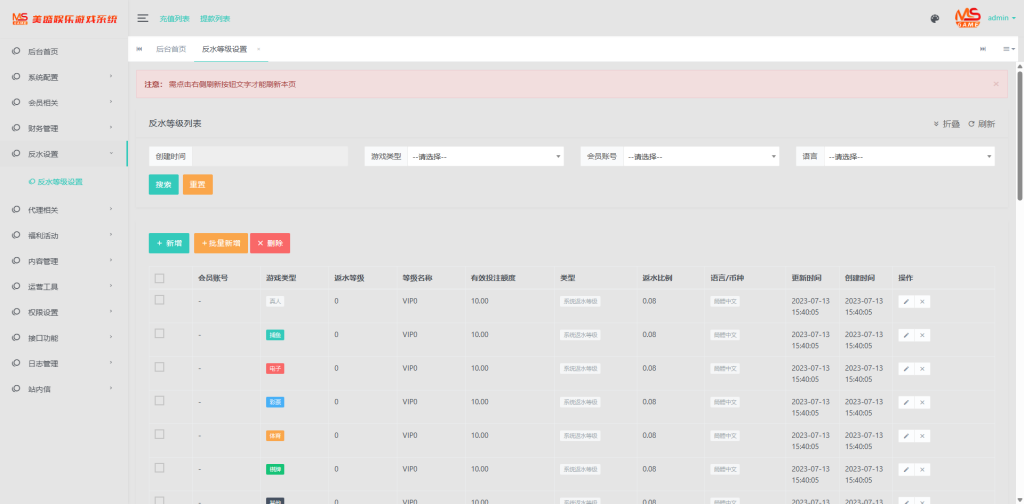
Task: Click the green 搜索 button
Action: tap(163, 185)
